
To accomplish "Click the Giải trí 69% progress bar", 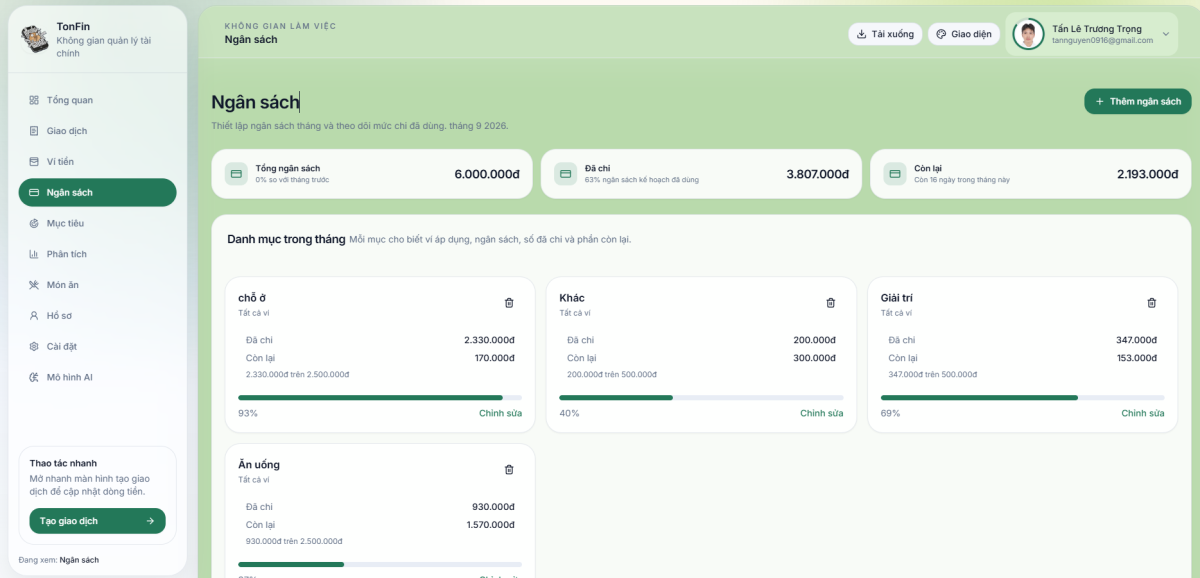I will [1022, 397].
